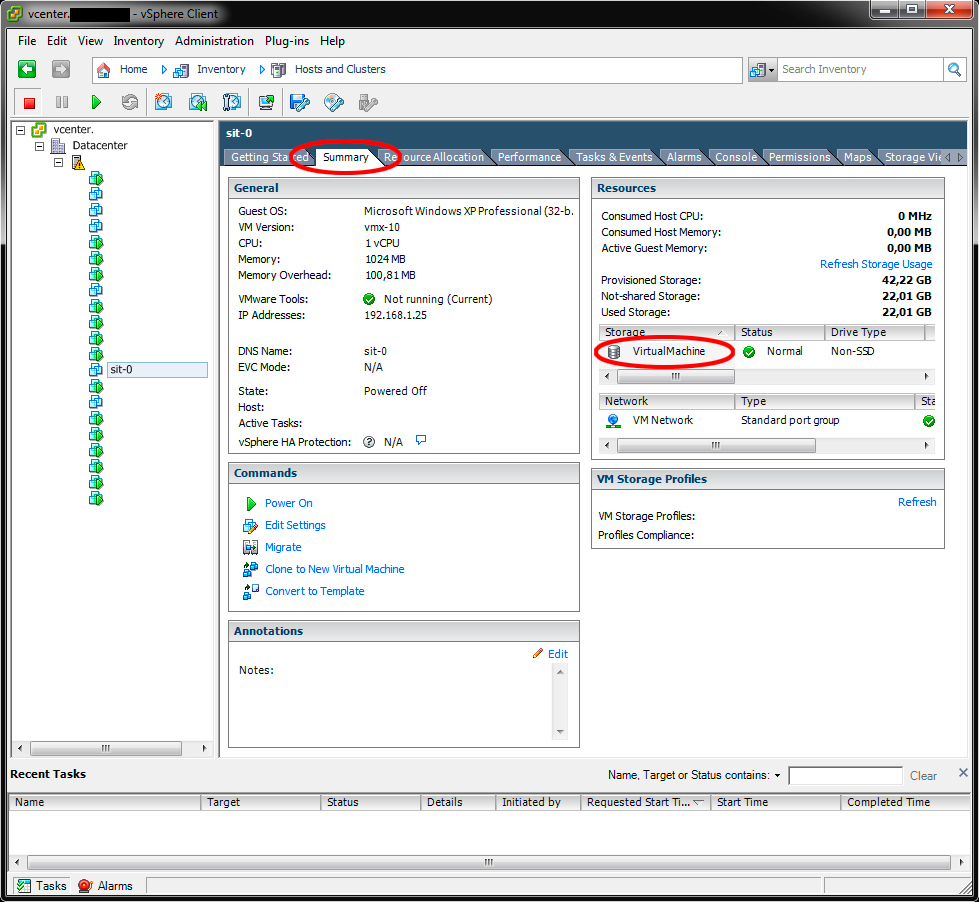Click Convert to Template link
Screen dimensions: 979x902
click(315, 591)
